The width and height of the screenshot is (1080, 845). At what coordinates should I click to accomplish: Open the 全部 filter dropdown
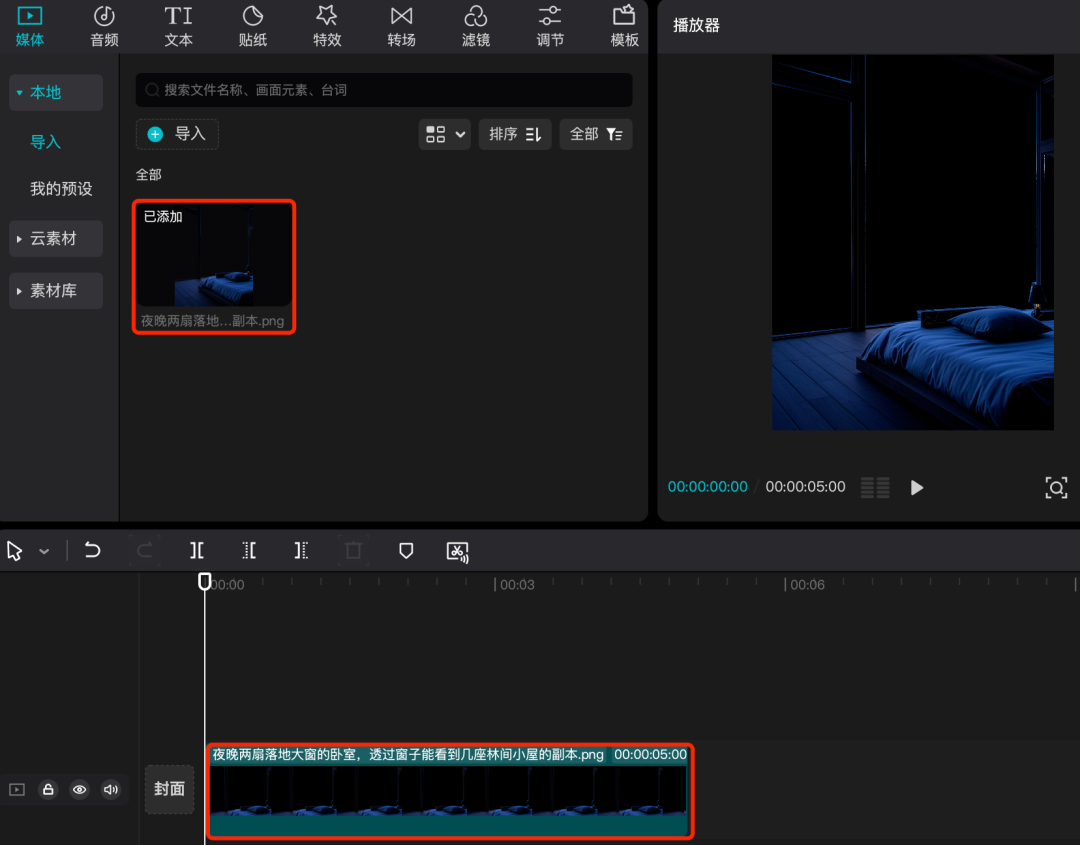click(596, 134)
